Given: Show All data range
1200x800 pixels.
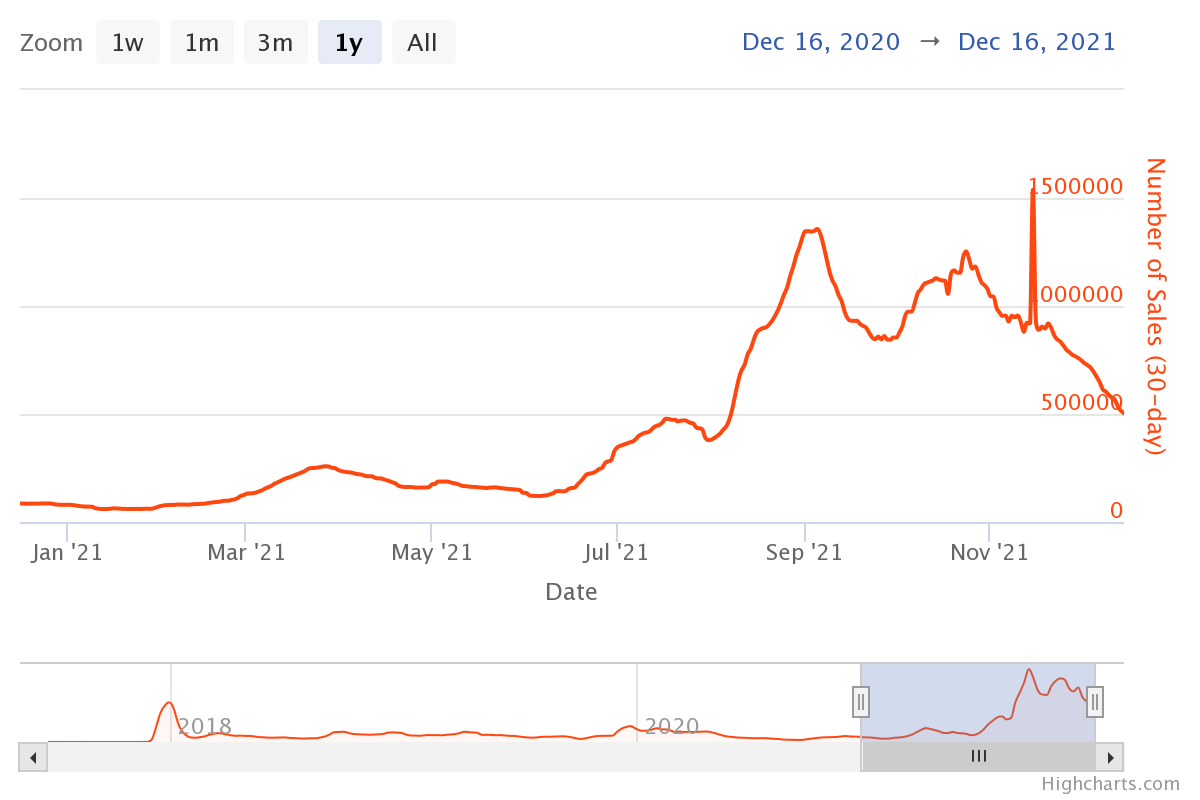Looking at the screenshot, I should [423, 43].
